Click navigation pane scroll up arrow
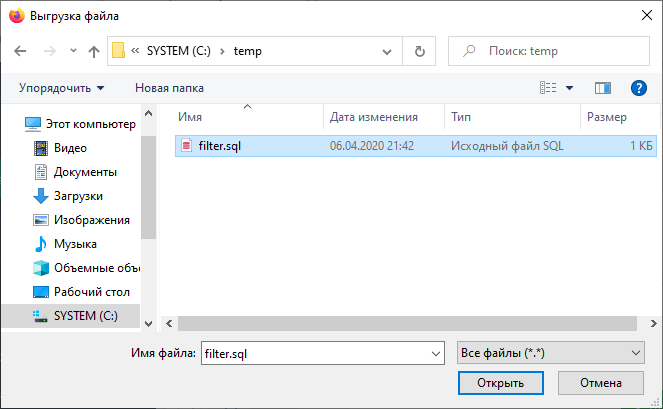The width and height of the screenshot is (663, 409). tap(148, 113)
